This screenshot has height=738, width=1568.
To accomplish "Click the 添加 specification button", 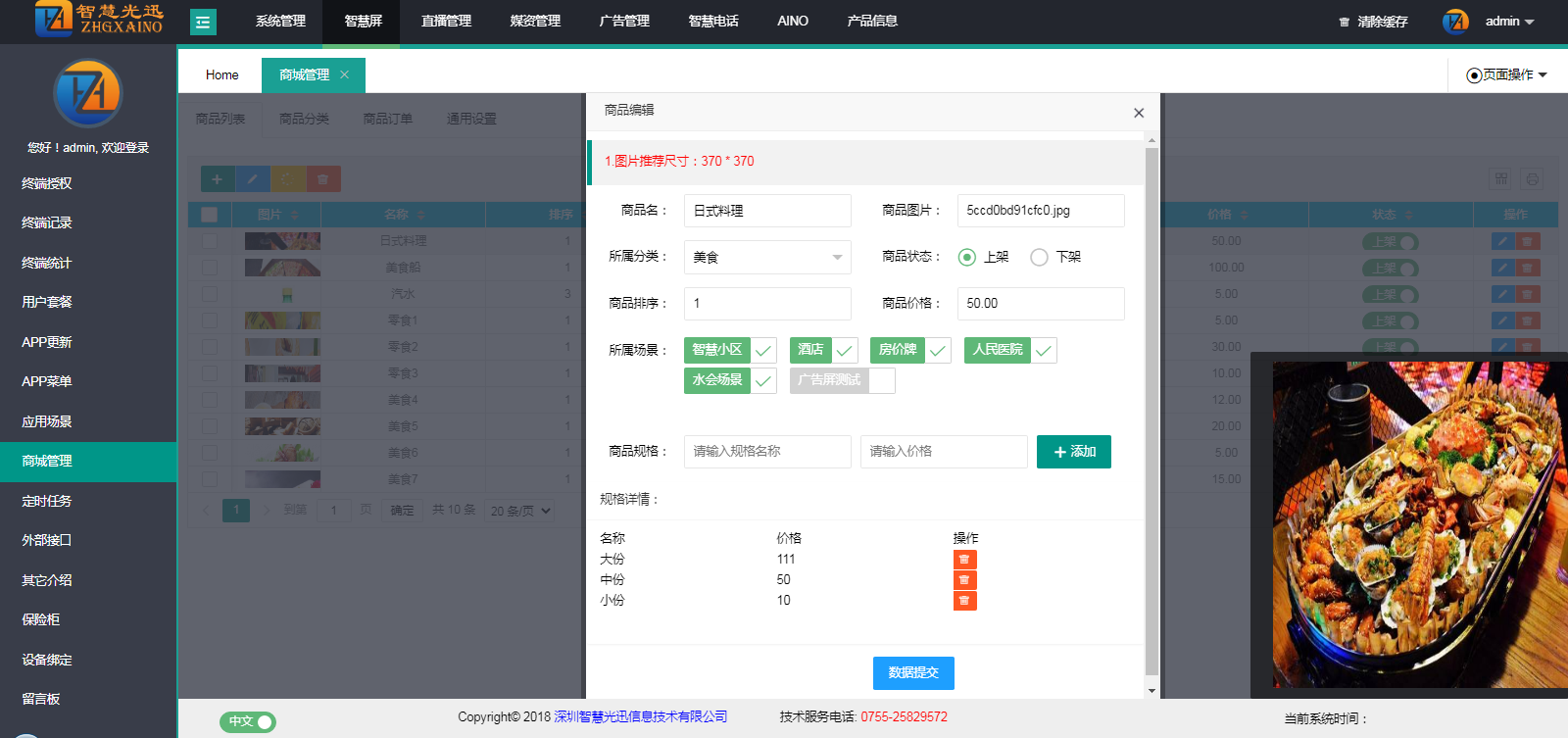I will pos(1073,452).
